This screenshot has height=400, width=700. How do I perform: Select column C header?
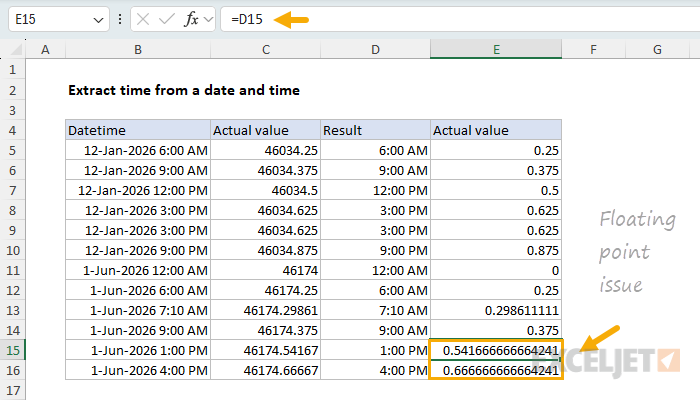click(266, 49)
